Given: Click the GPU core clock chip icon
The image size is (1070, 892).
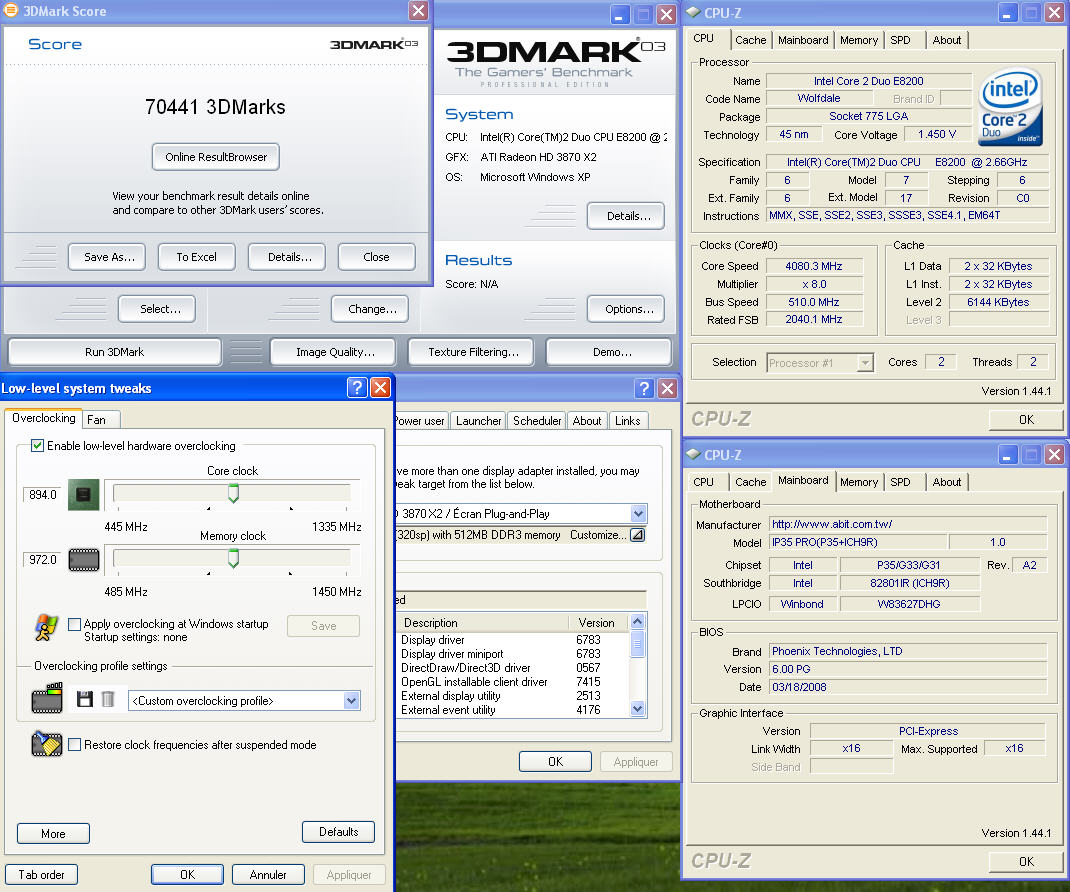Looking at the screenshot, I should click(84, 495).
